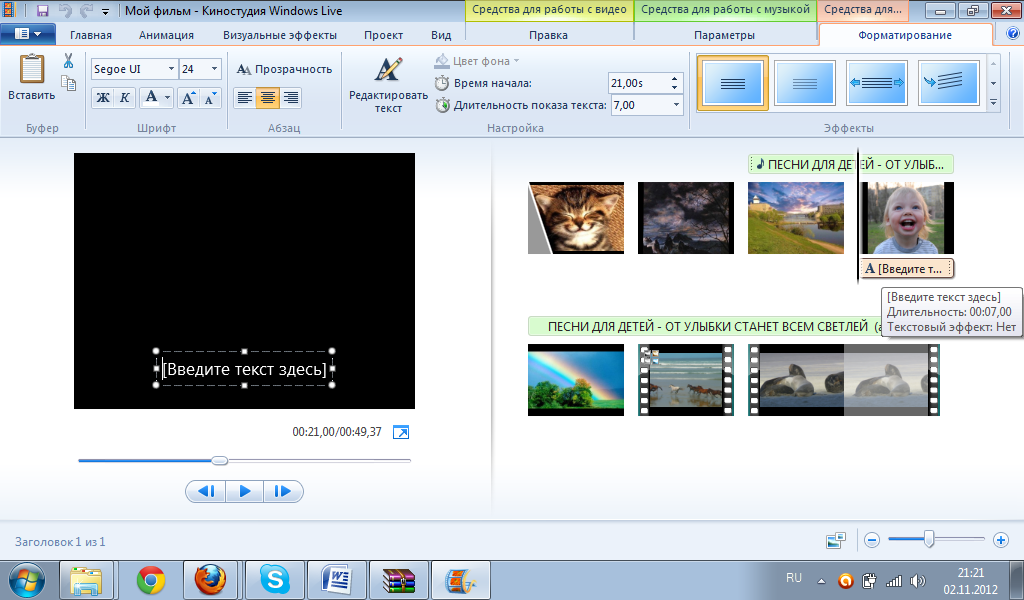Align text to the right
1024x600 pixels.
point(291,98)
